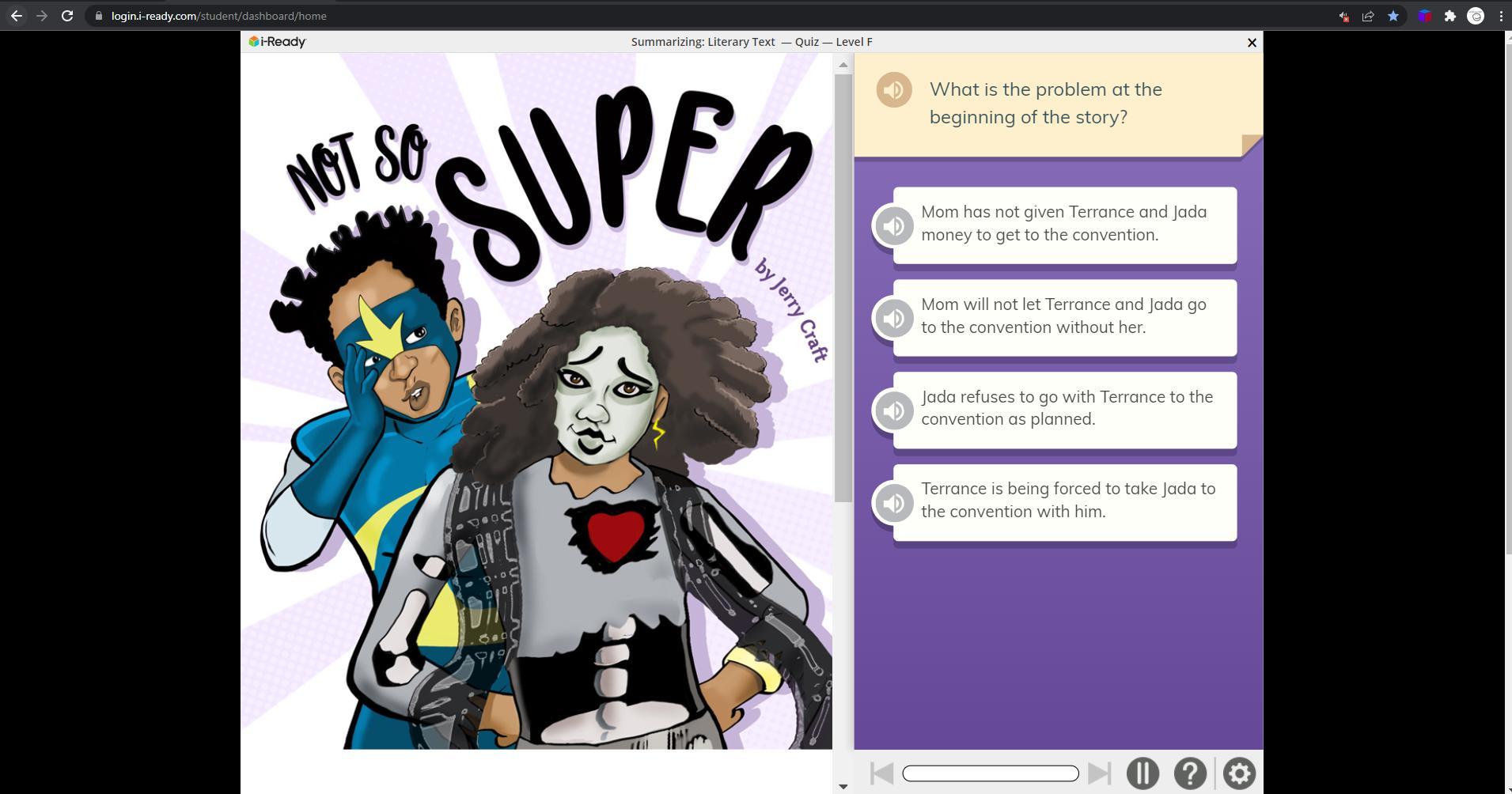1512x794 pixels.
Task: Skip to the next quiz item
Action: click(1100, 773)
